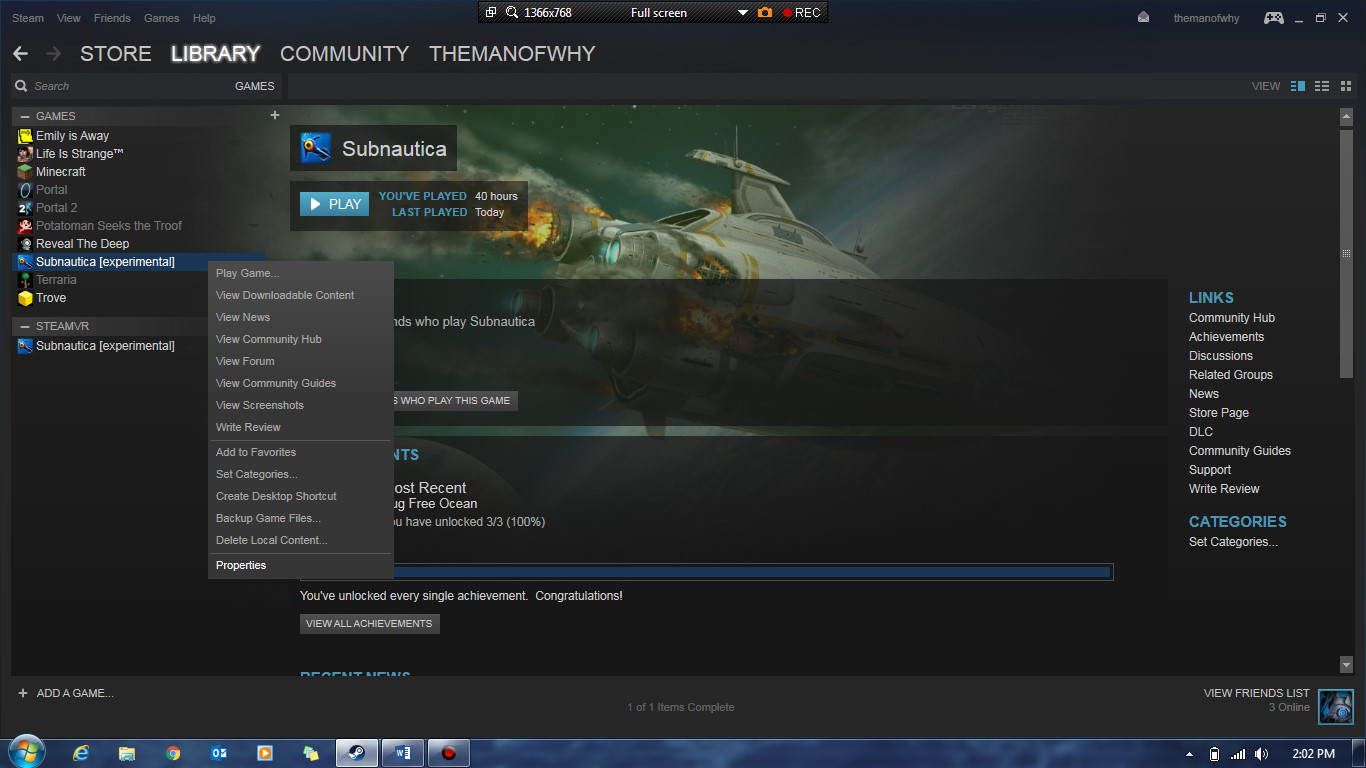Click the magnifier icon on the recorder bar
Screen dimensions: 1366x768
[x=512, y=13]
